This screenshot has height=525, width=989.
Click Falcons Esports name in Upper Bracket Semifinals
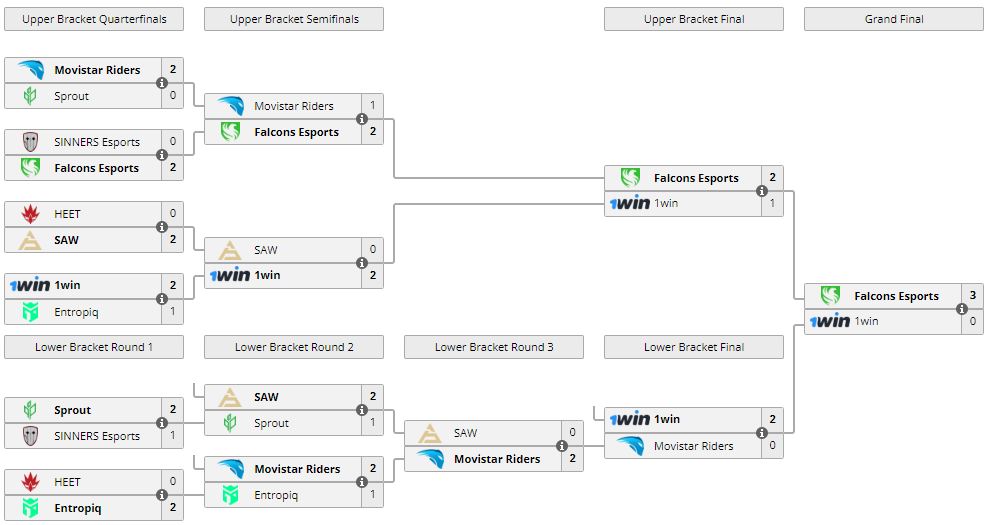pyautogui.click(x=297, y=132)
